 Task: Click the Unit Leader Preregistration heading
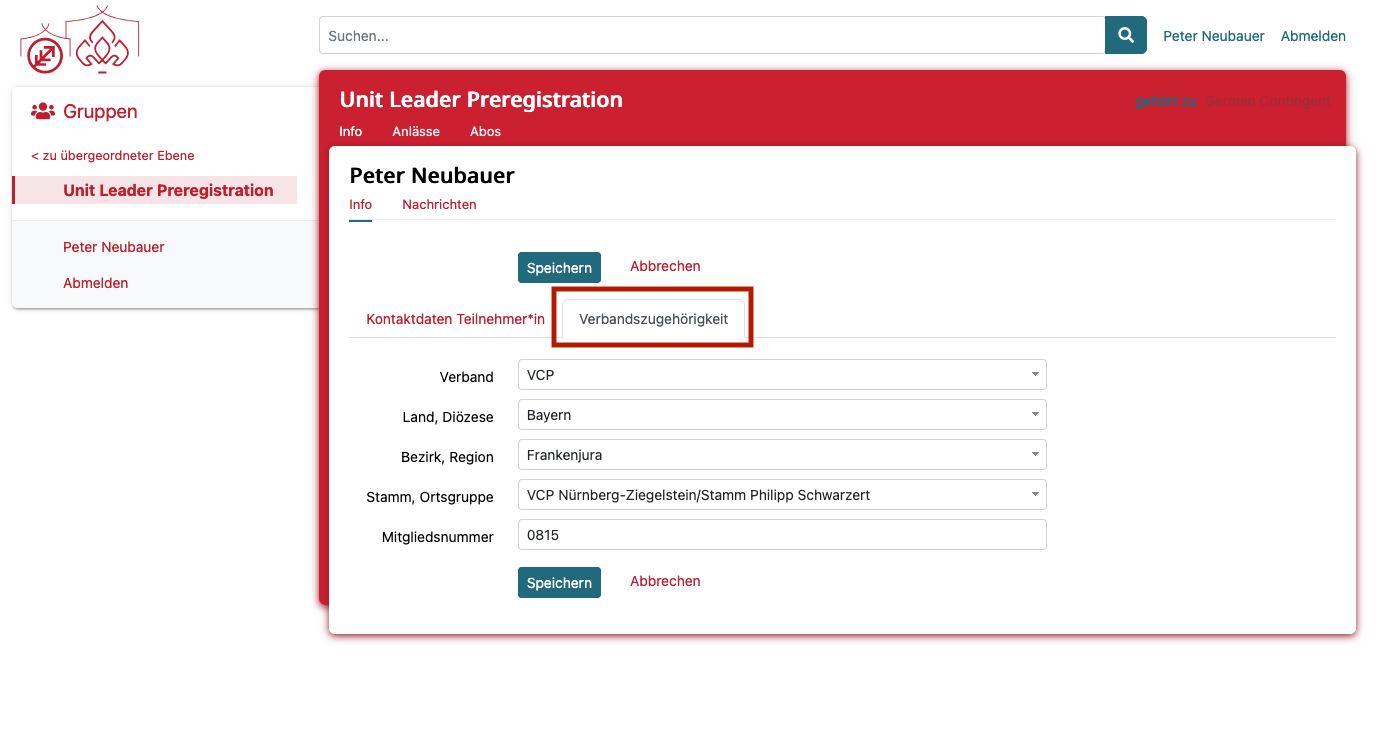[x=481, y=100]
